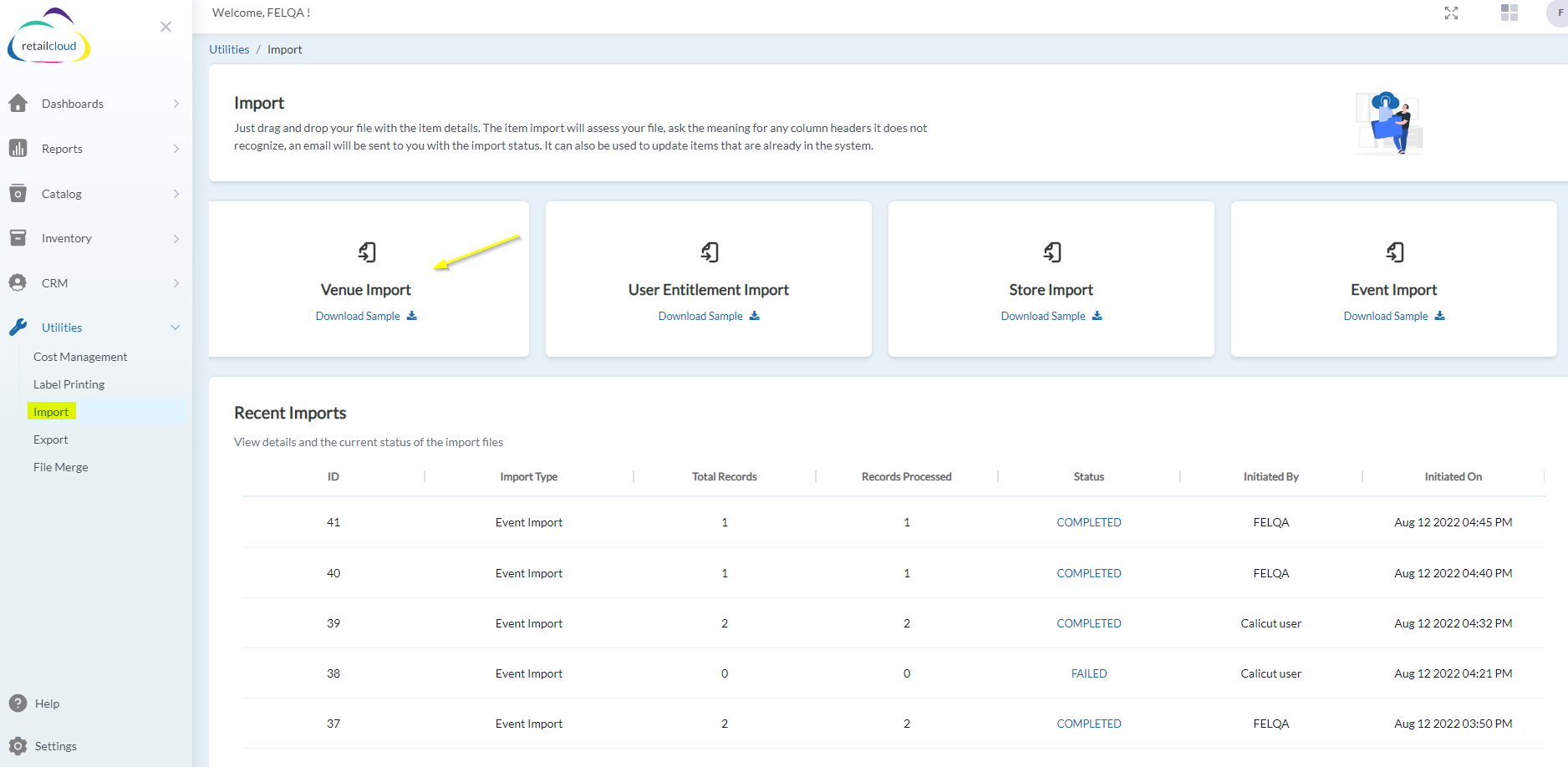Click the CRM person icon
Screen dimensions: 1568x767
18,282
